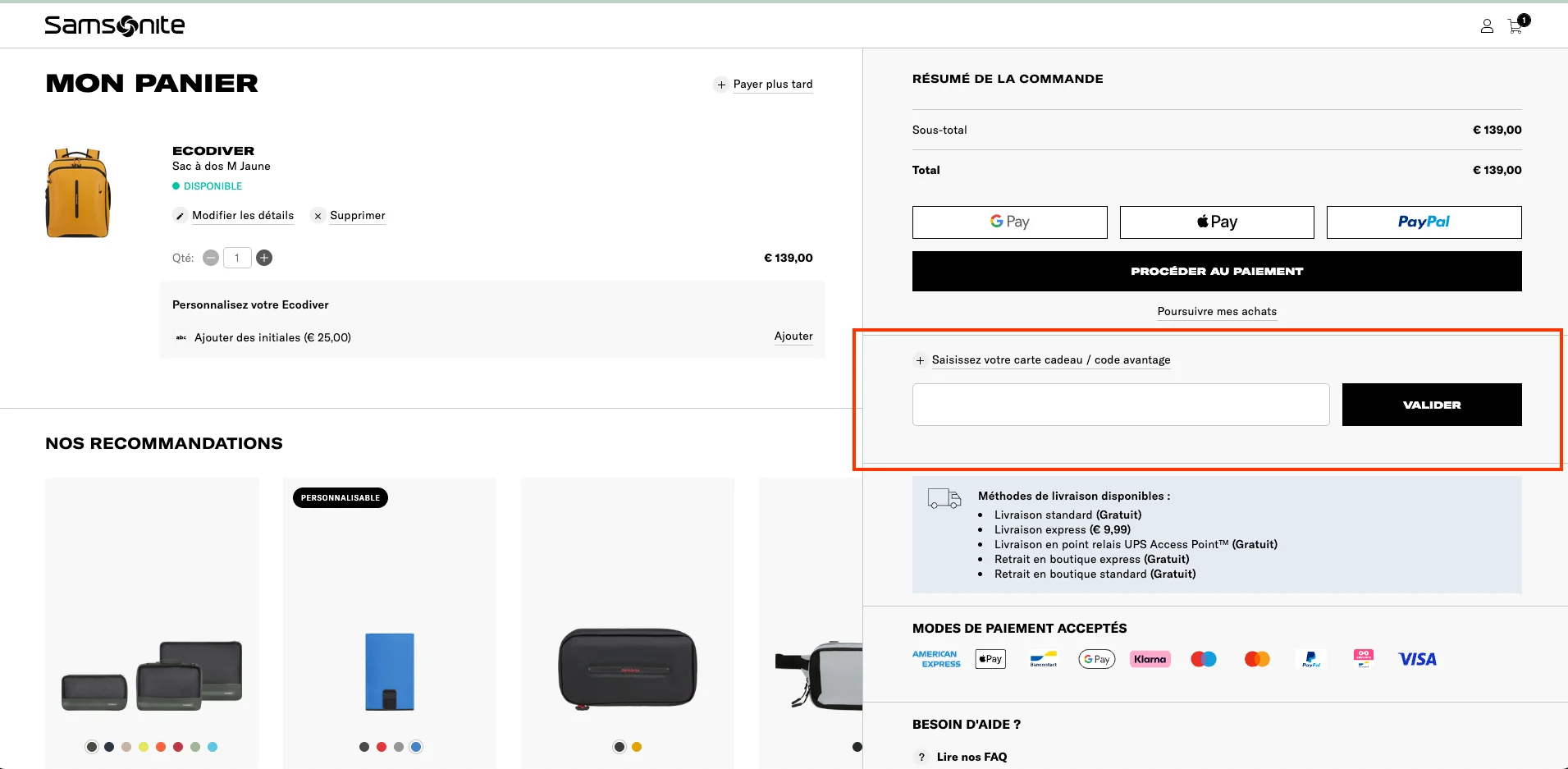This screenshot has height=769, width=1568.
Task: Expand Payer plus tard option
Action: [772, 85]
